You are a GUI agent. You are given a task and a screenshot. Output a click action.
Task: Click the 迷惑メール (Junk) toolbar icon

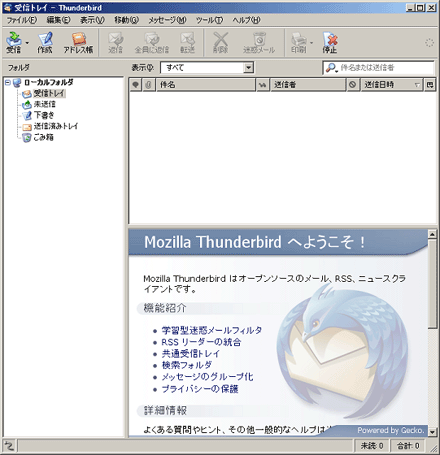coord(259,42)
